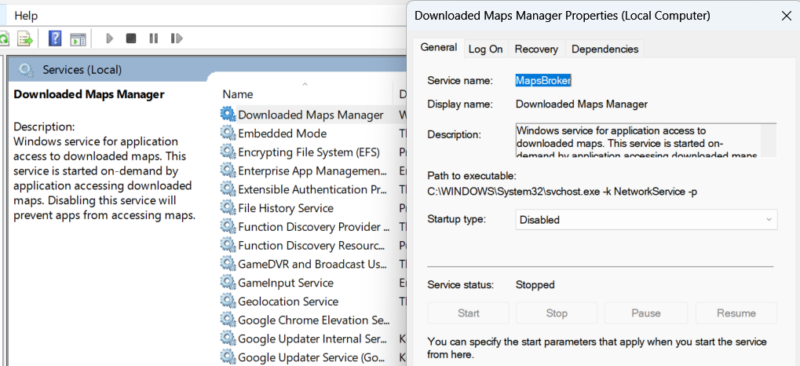This screenshot has height=366, width=800.
Task: Click the Downloaded Maps Manager display name text
Action: coord(582,104)
